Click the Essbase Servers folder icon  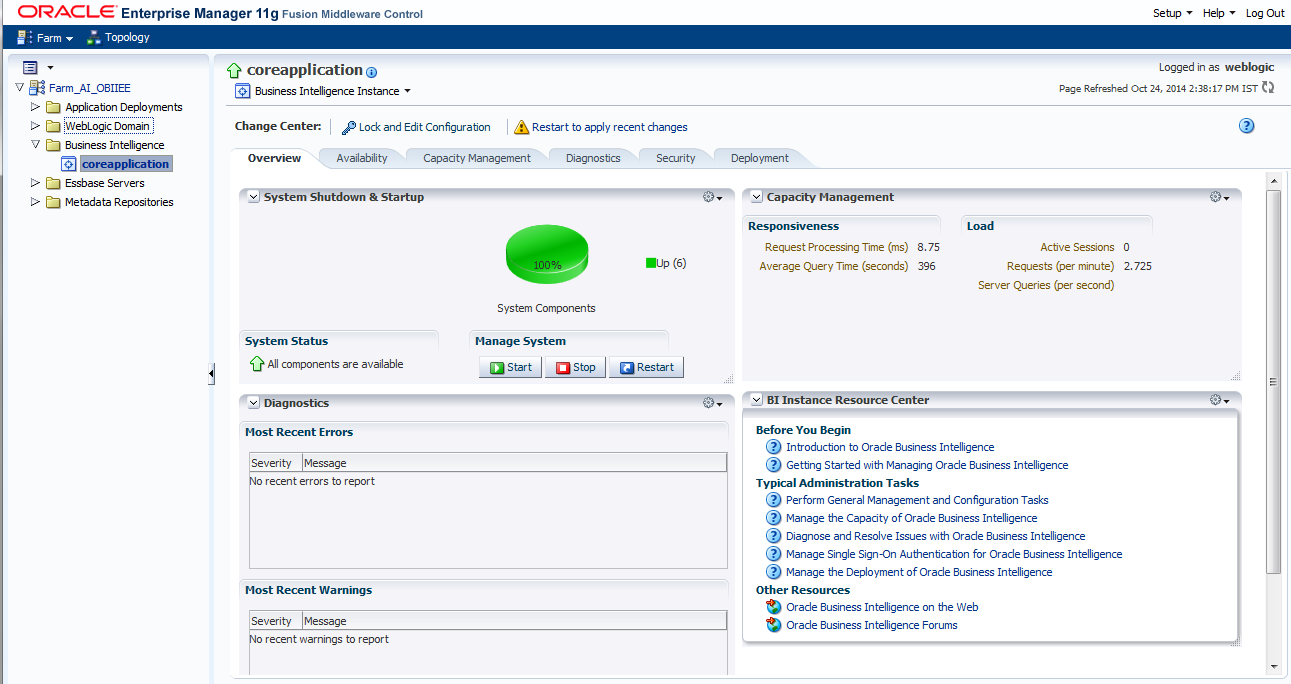[x=53, y=183]
